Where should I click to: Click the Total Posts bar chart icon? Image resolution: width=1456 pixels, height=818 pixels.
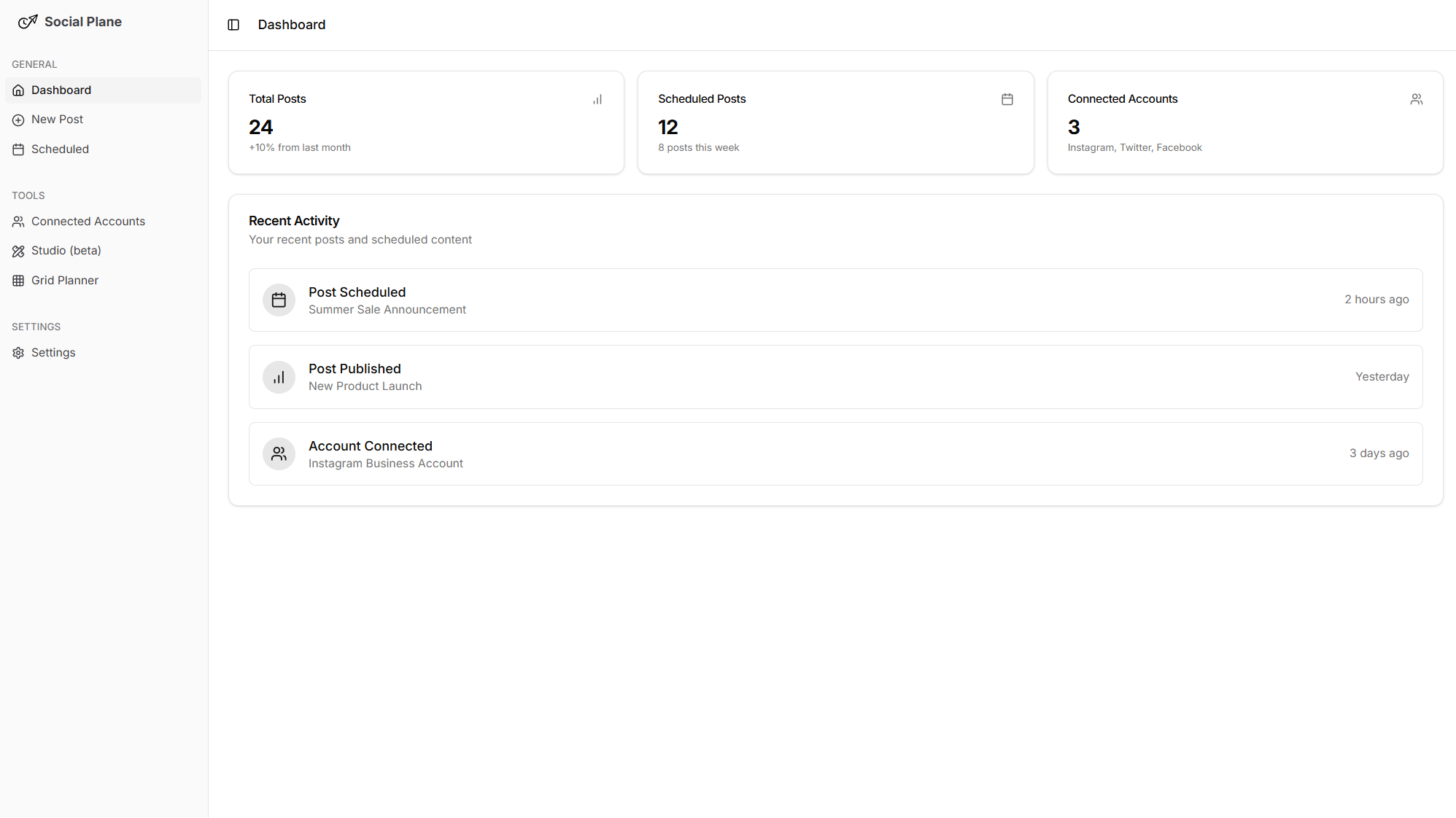[597, 99]
